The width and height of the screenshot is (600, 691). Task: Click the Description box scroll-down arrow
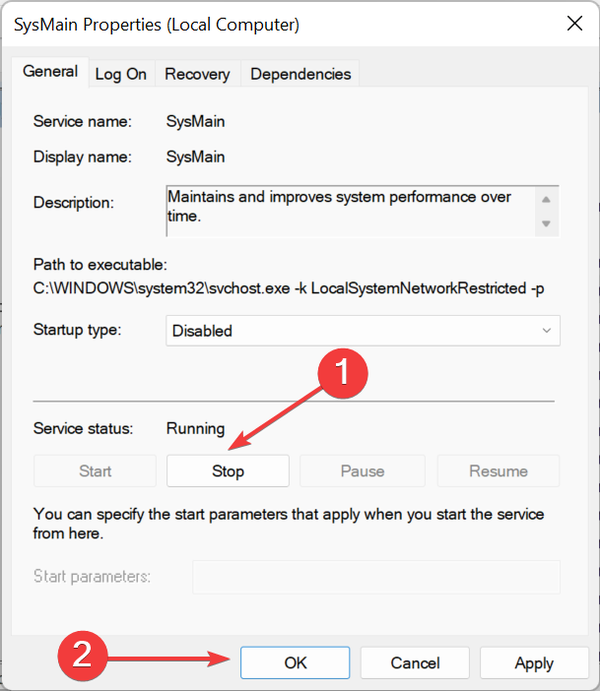pyautogui.click(x=546, y=223)
